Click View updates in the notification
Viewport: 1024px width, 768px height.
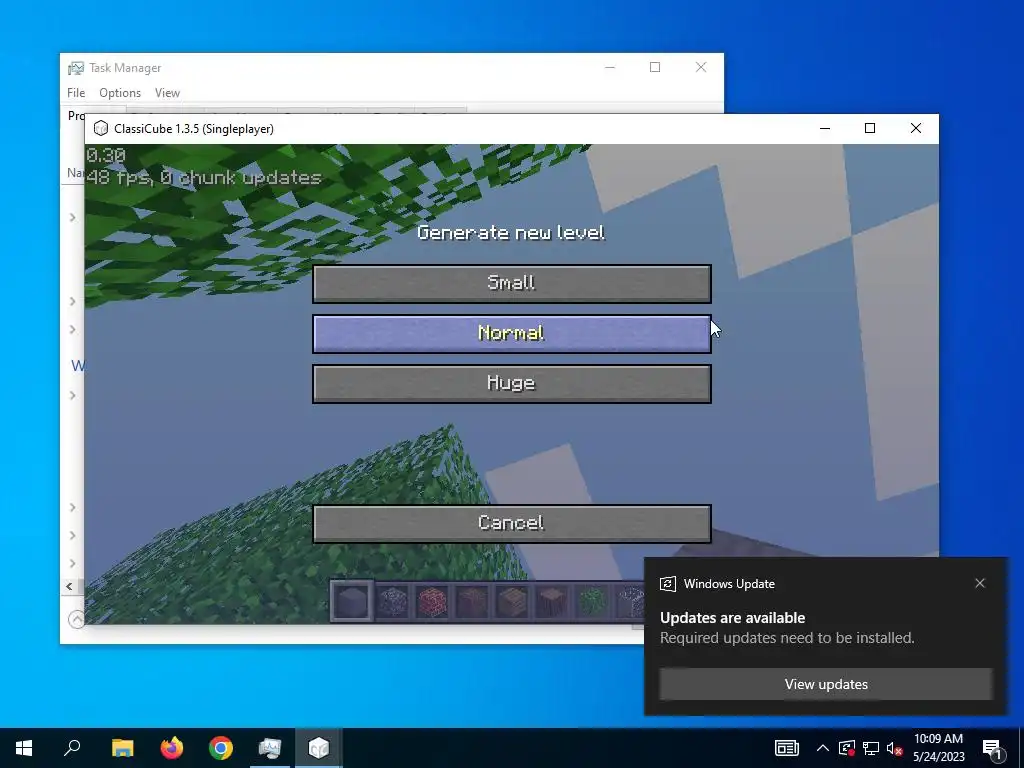click(x=826, y=684)
